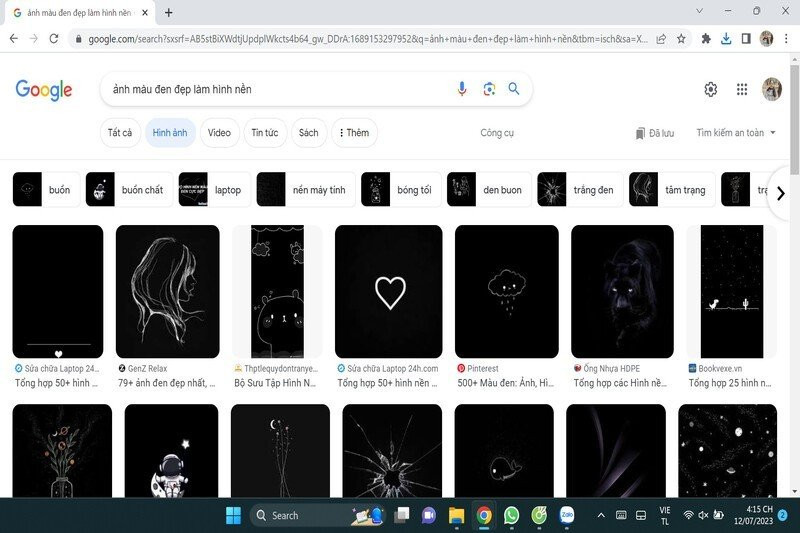Toggle Chrome side panel

click(x=746, y=39)
